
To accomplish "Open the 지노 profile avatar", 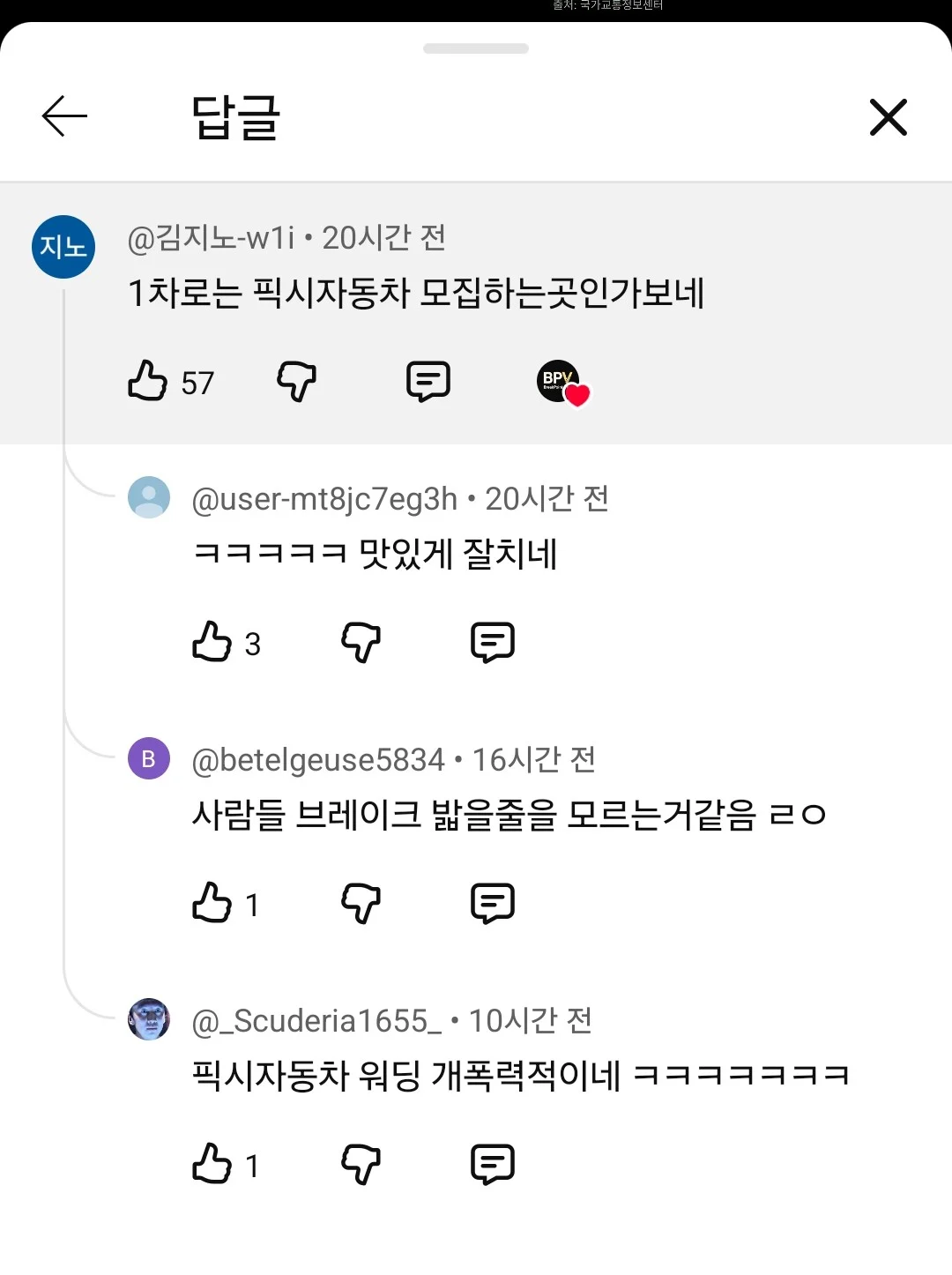I will (63, 247).
